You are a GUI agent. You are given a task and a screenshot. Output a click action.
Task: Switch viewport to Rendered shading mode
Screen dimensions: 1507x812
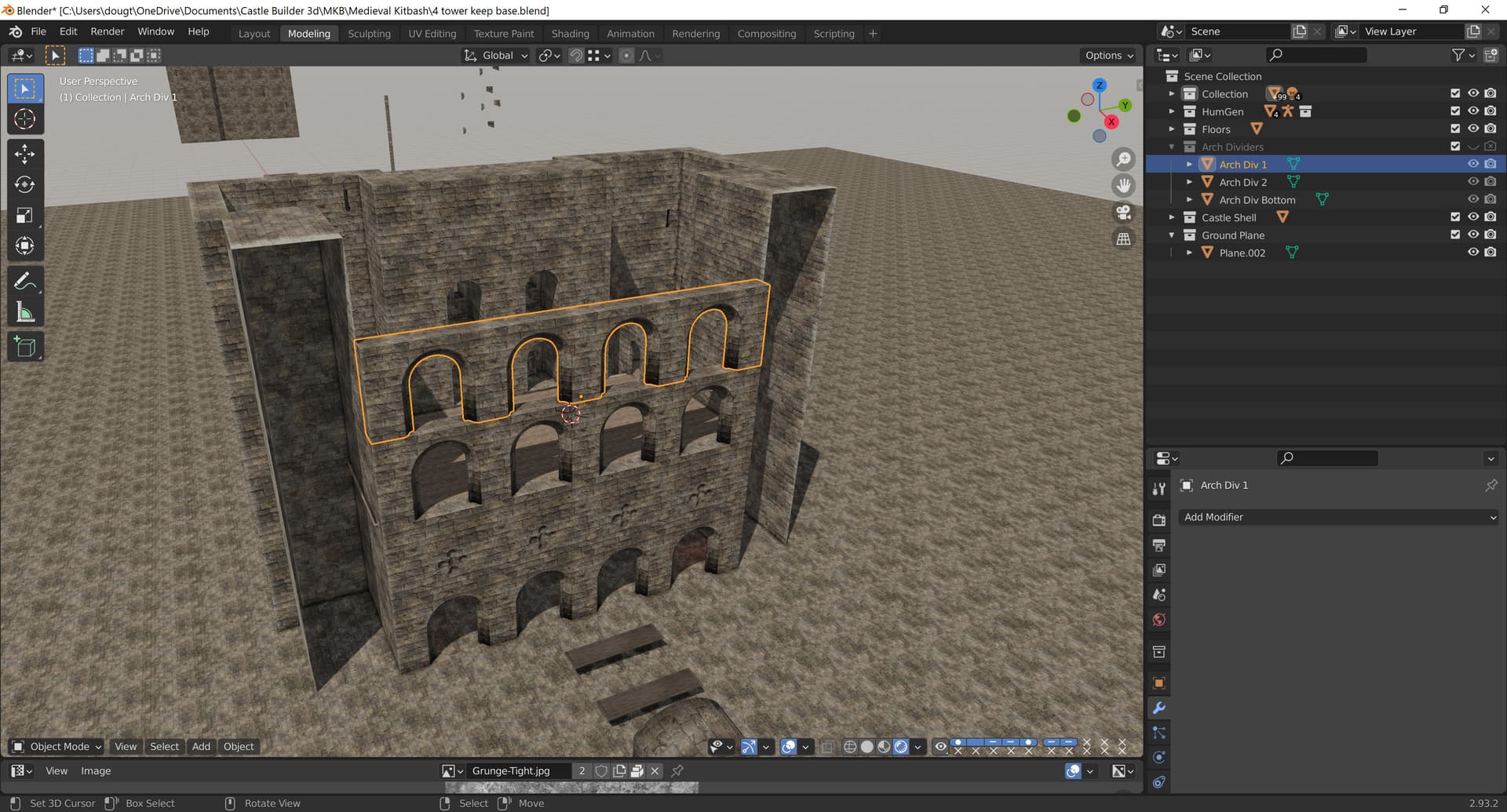click(x=899, y=746)
